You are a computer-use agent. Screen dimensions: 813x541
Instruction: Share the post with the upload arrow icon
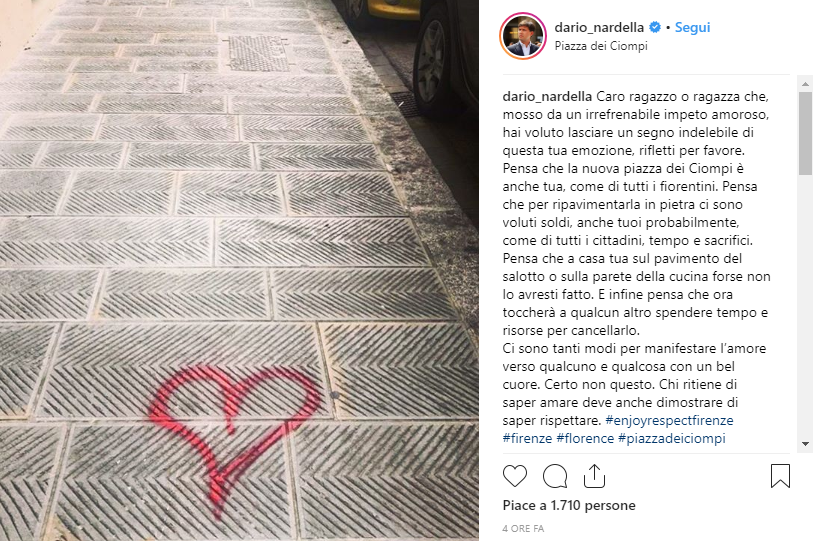pos(594,476)
